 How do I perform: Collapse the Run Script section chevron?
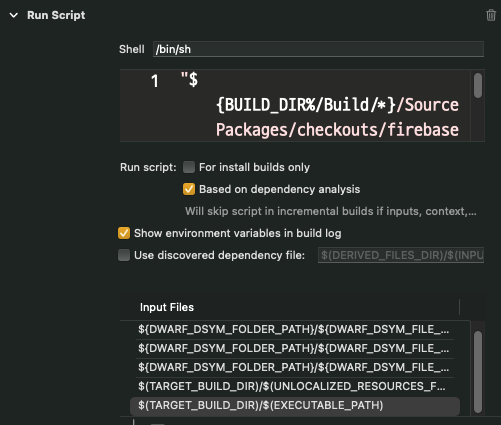14,15
